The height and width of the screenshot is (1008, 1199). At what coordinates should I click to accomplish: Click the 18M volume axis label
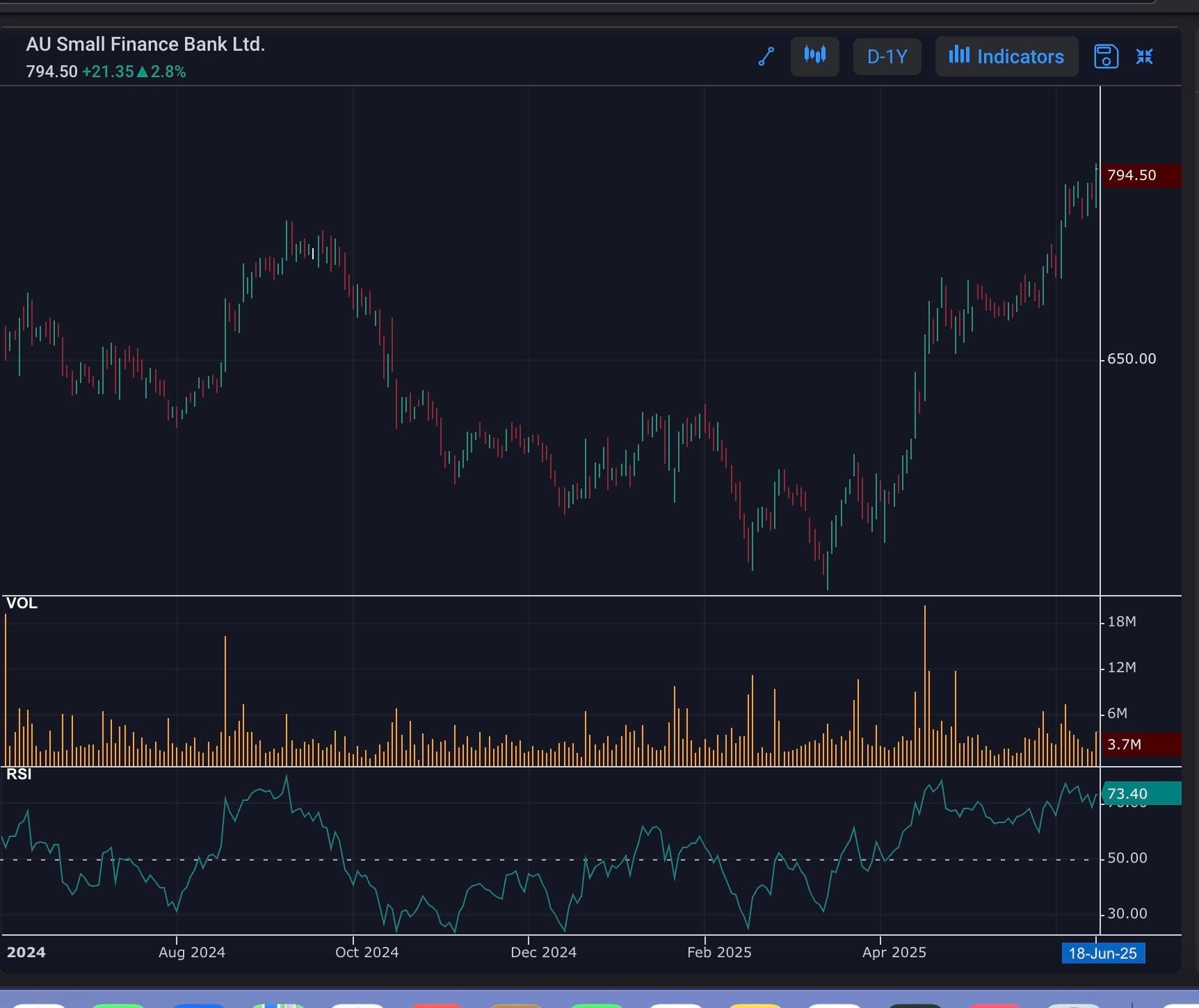tap(1122, 621)
